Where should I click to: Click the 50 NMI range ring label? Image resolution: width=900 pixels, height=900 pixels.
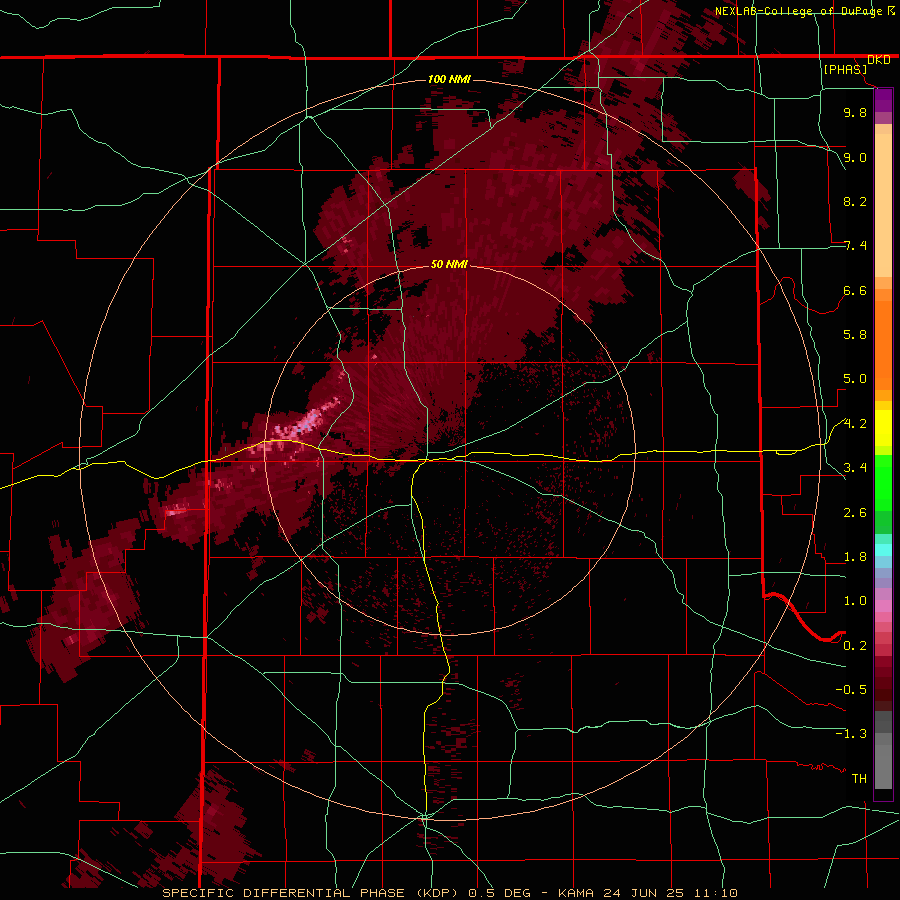point(449,264)
